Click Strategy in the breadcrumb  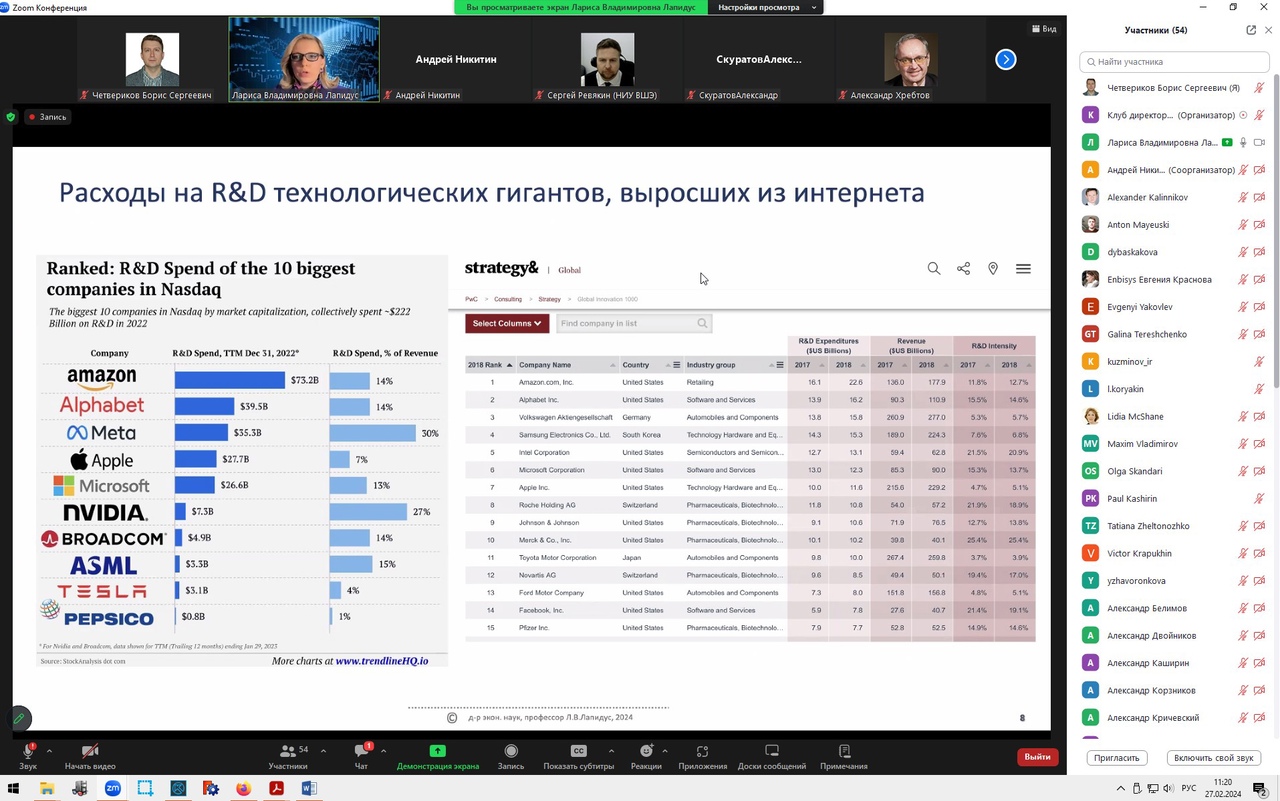tap(550, 299)
